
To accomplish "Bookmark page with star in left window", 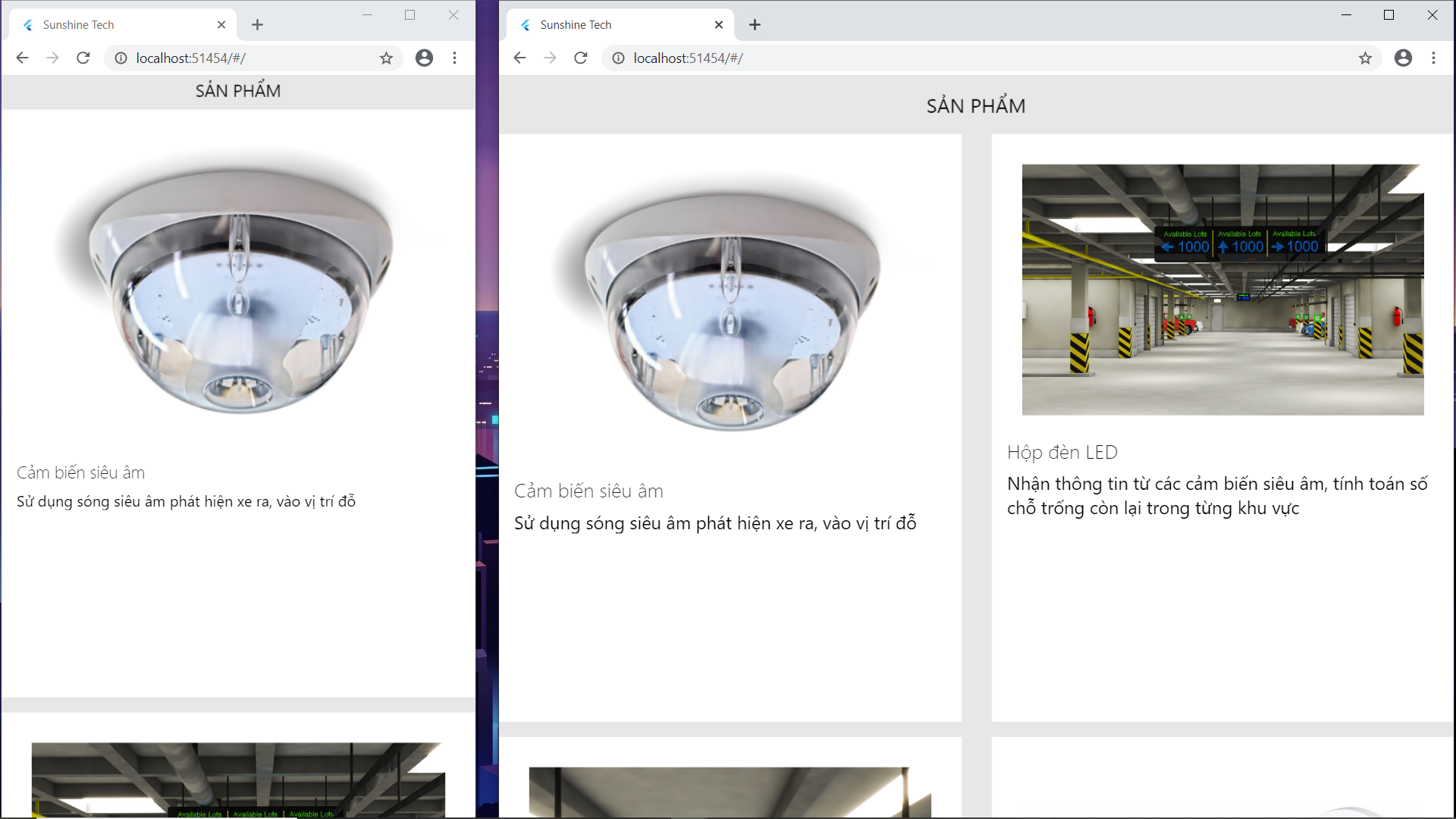I will click(386, 58).
